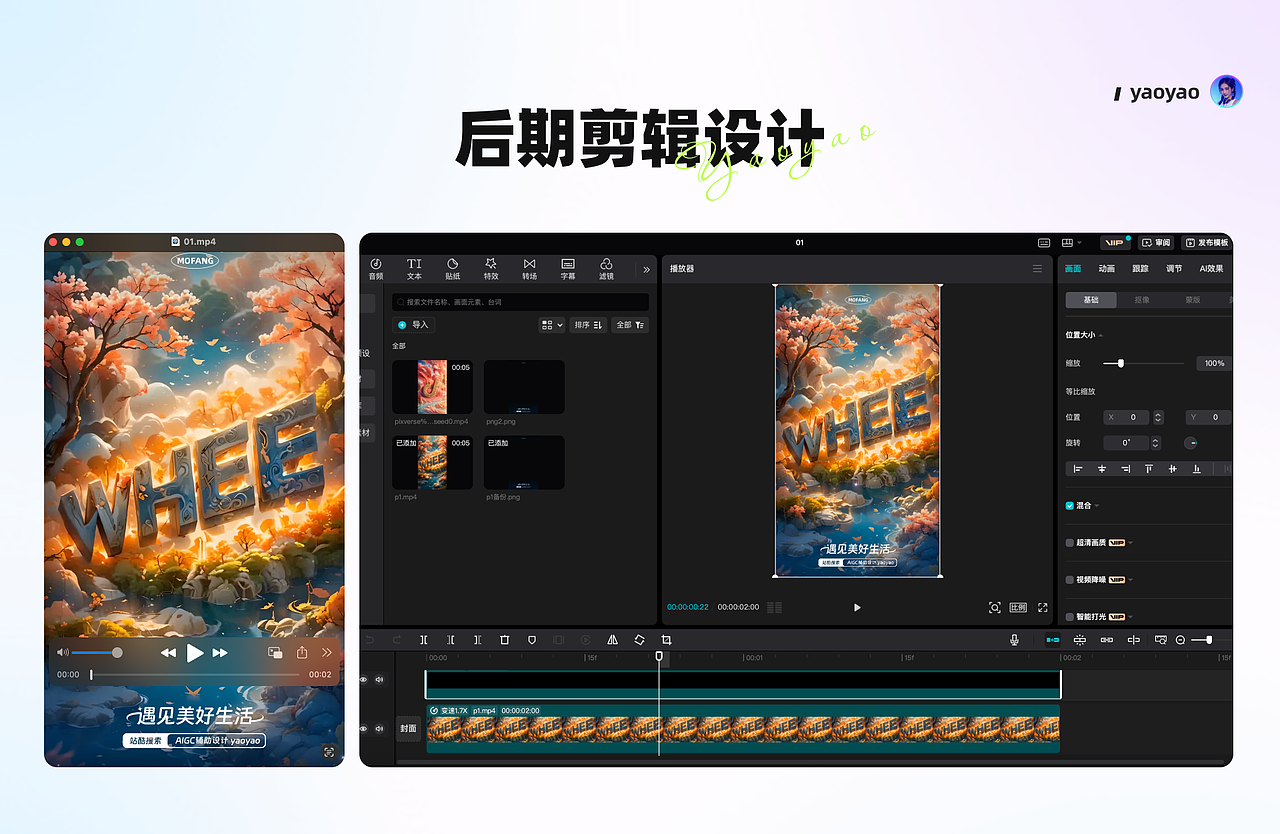1280x834 pixels.
Task: Align right using the align icon
Action: [1125, 468]
